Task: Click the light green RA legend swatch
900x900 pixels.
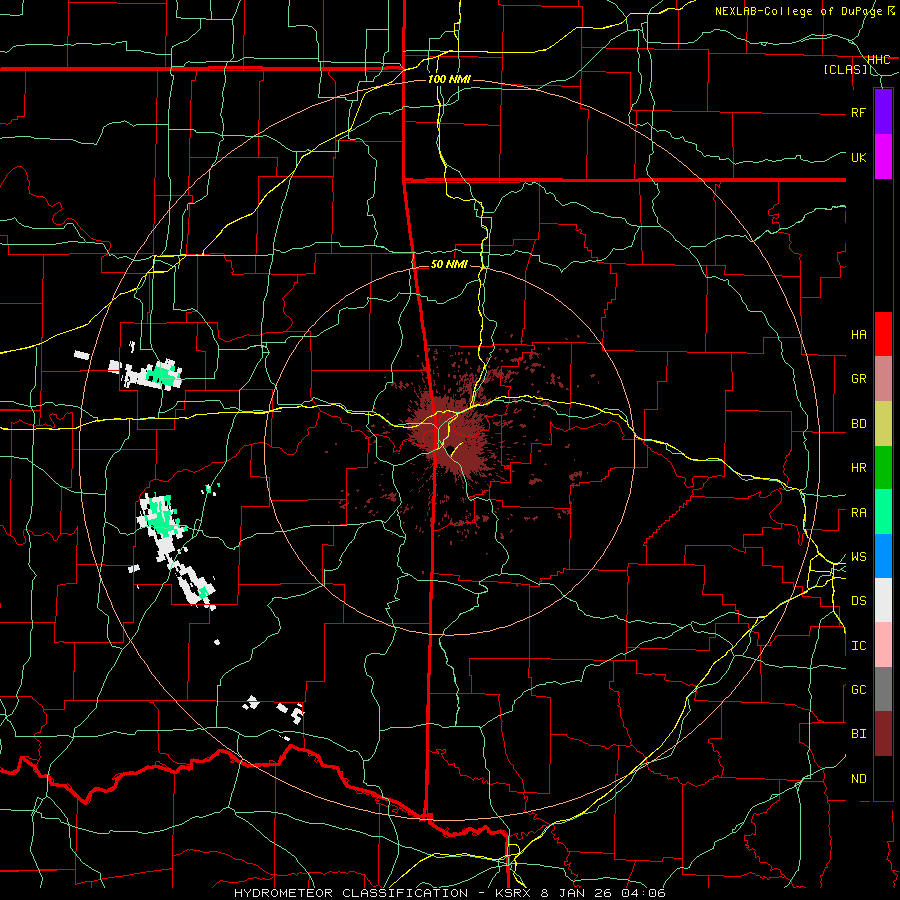Action: (x=883, y=512)
